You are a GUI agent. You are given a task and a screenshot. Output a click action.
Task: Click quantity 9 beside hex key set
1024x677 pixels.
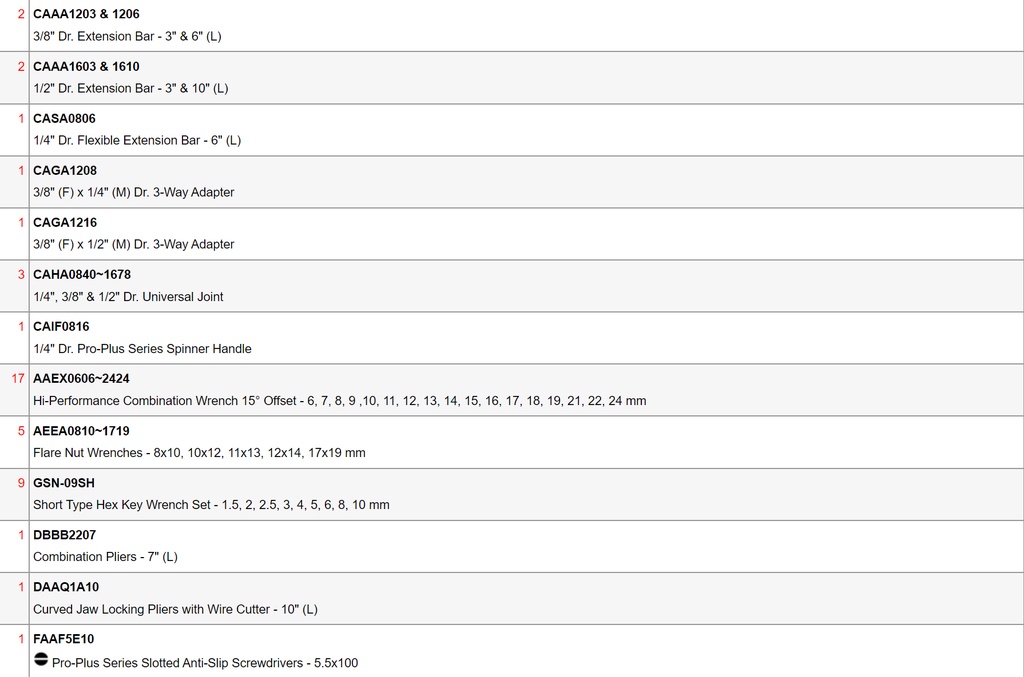pos(21,483)
